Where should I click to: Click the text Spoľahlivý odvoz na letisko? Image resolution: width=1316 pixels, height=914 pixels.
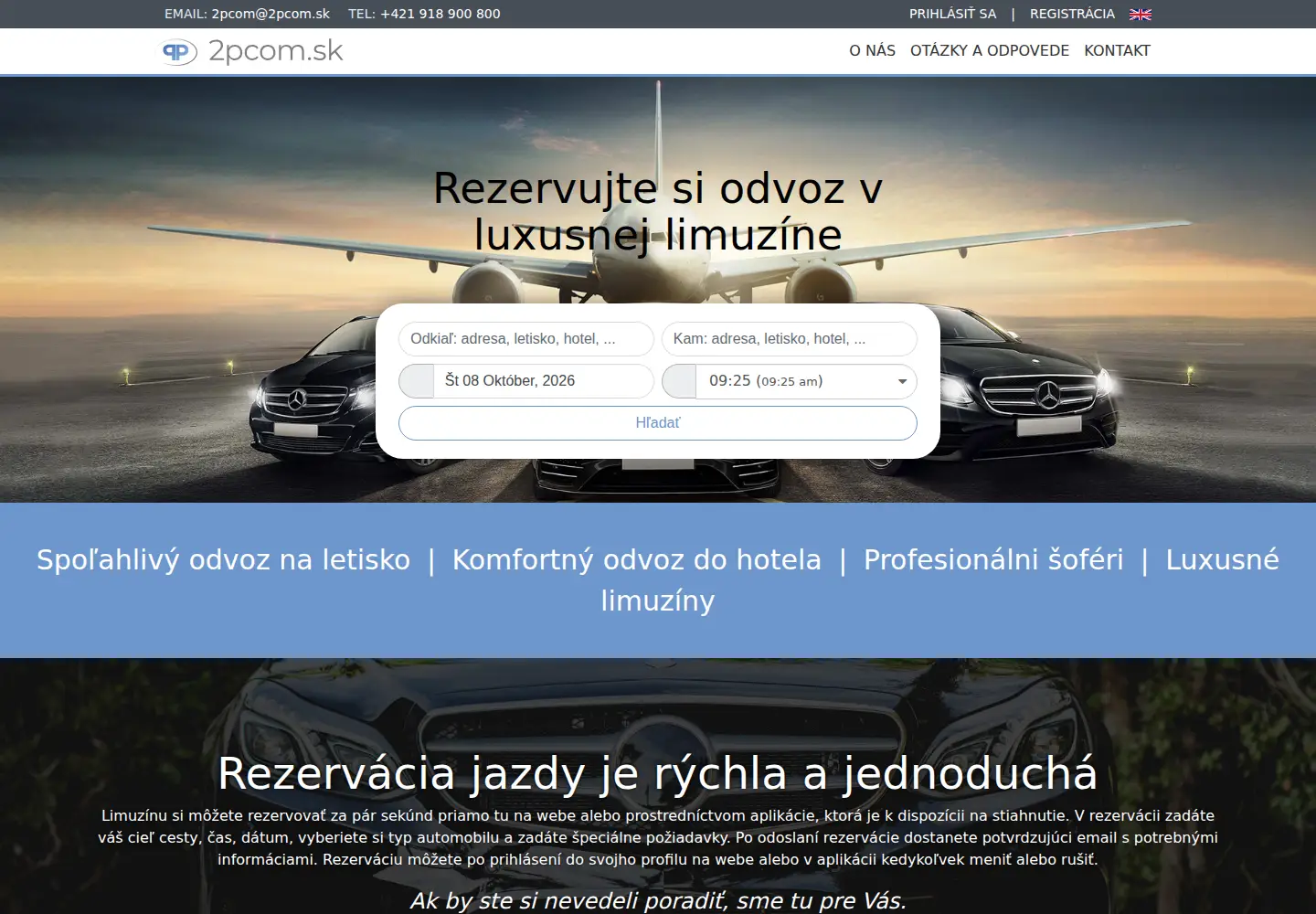pyautogui.click(x=223, y=559)
